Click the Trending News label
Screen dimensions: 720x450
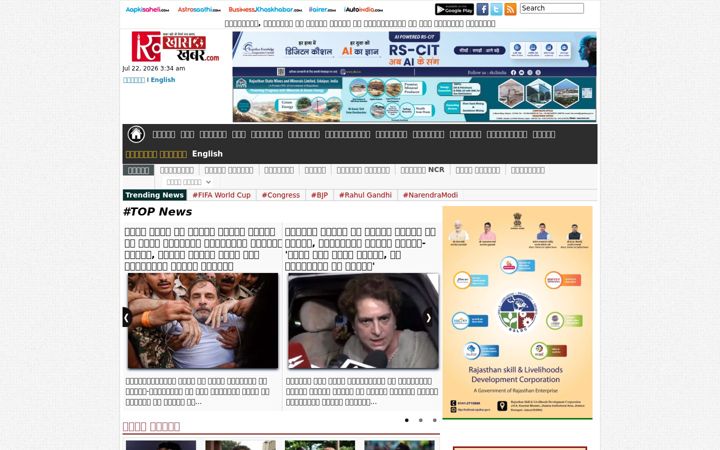154,195
